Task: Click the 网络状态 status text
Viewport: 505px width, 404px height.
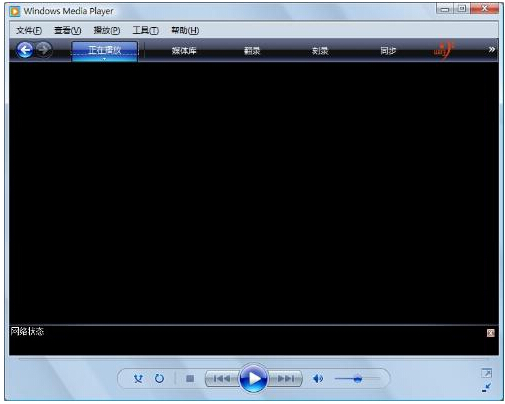Action: point(27,331)
